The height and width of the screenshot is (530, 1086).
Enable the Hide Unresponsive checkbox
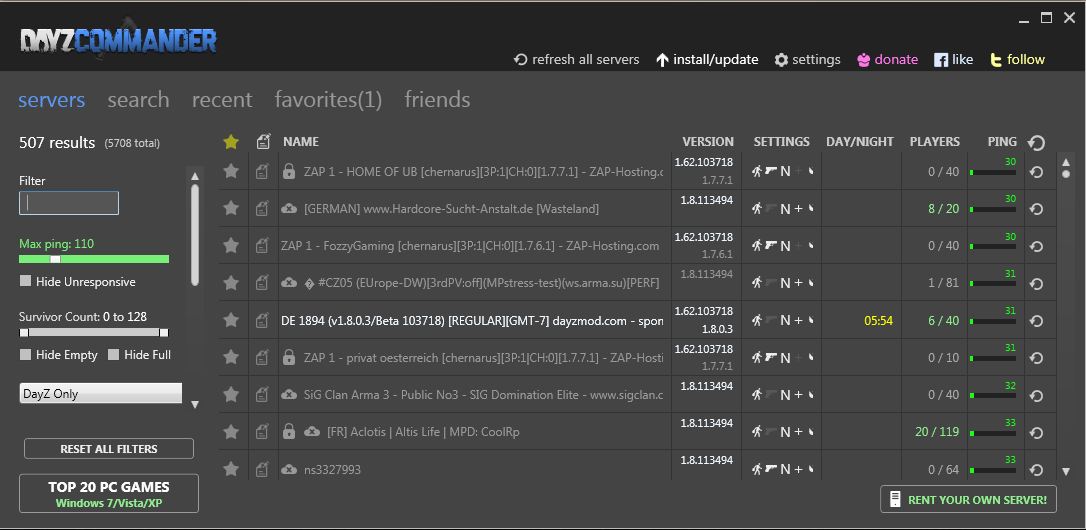[26, 282]
